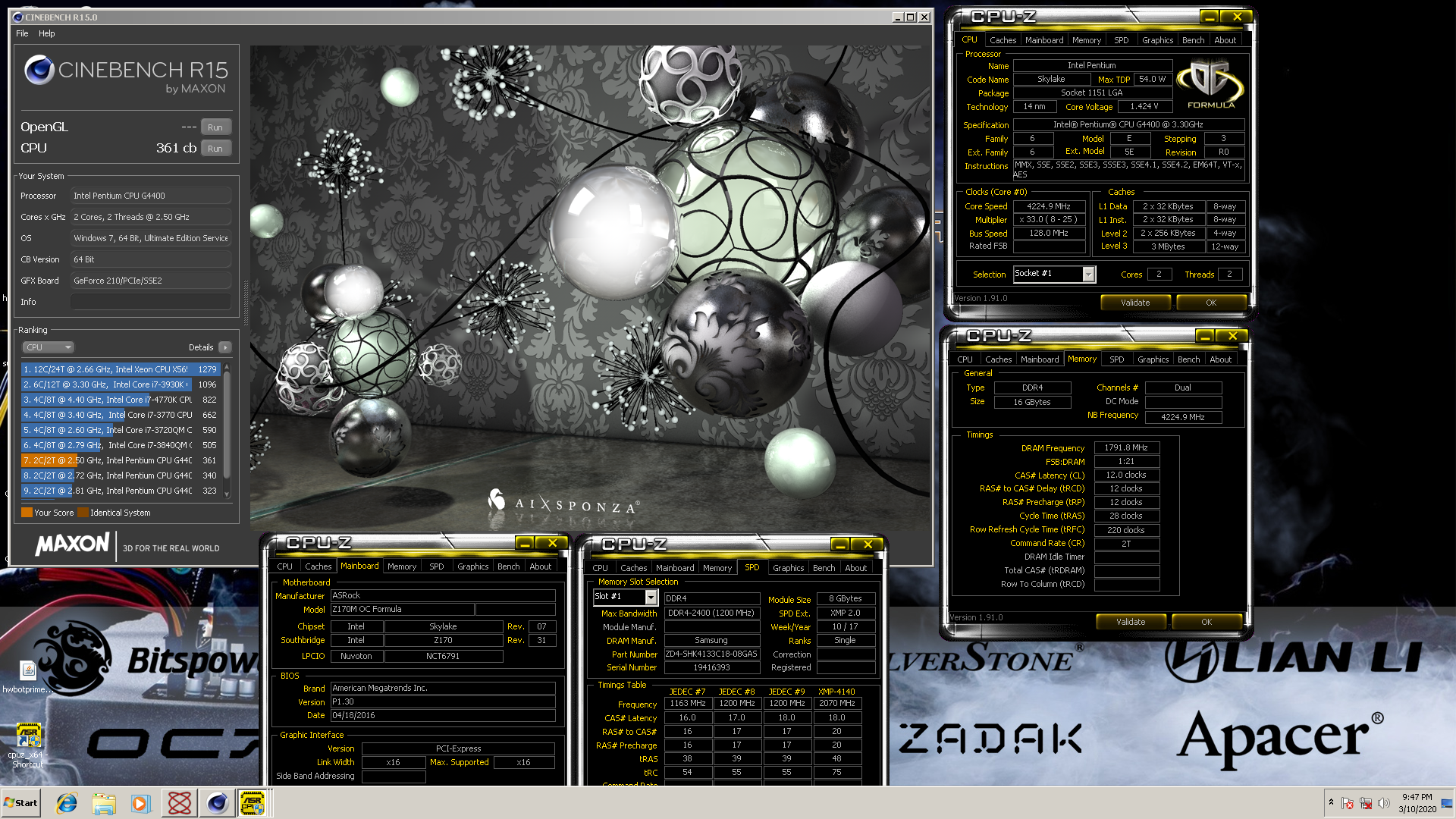Open About tab in Mainboard CPU-Z window
Image resolution: width=1456 pixels, height=819 pixels.
click(540, 566)
